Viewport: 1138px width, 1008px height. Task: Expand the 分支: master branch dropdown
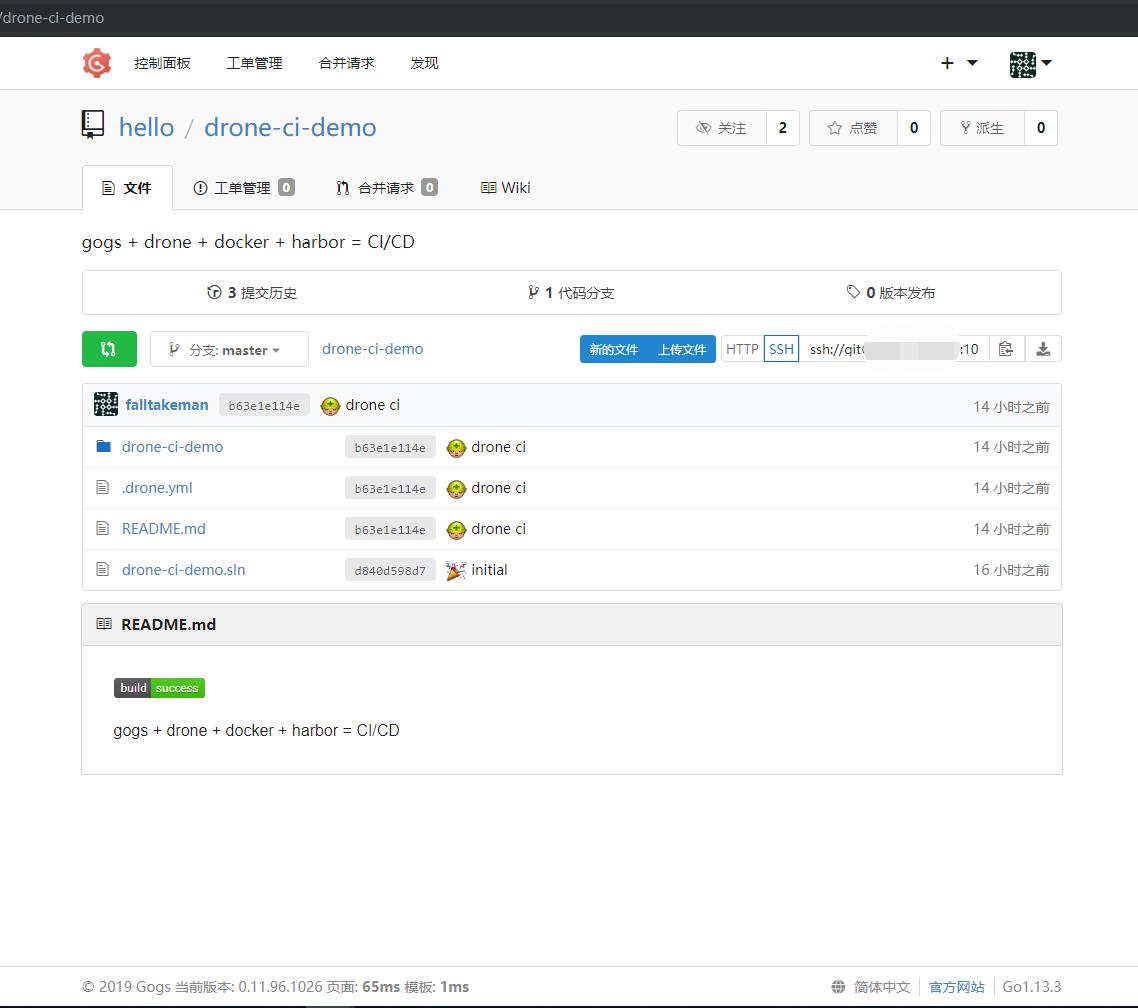coord(229,349)
